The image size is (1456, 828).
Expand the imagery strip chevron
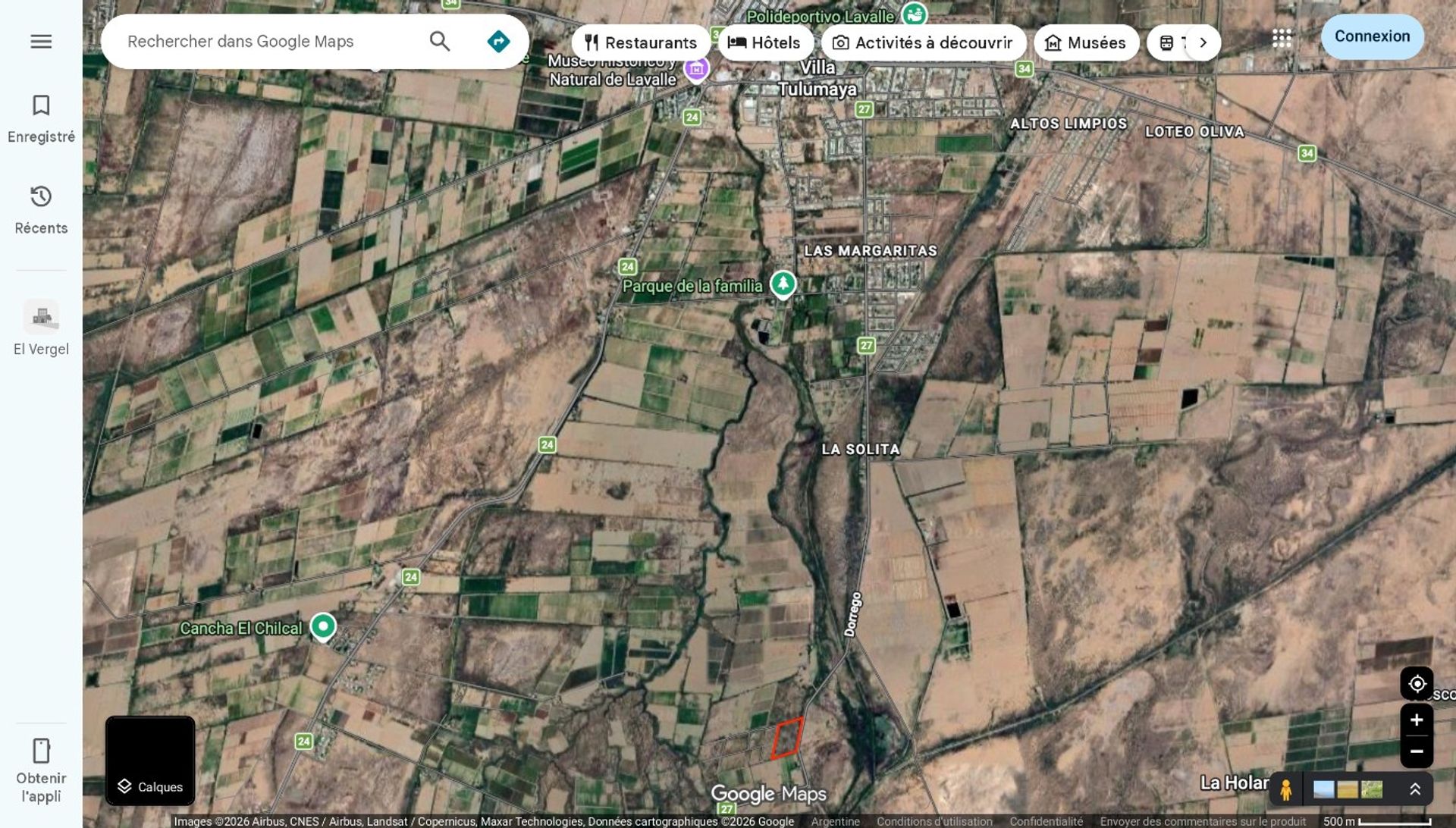1415,789
